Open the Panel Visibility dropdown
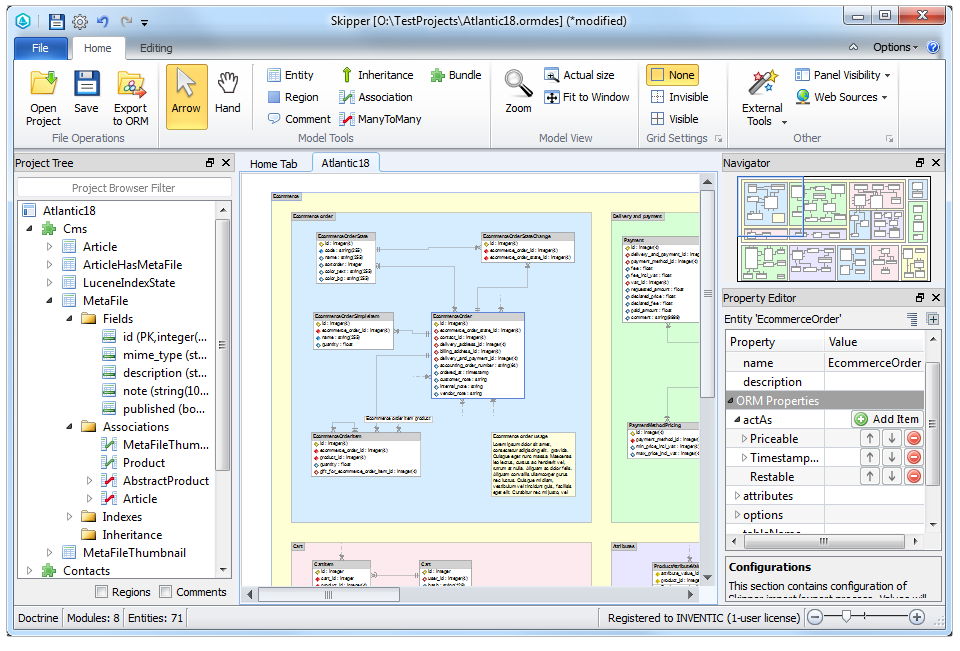Image resolution: width=960 pixels, height=651 pixels. pos(842,75)
